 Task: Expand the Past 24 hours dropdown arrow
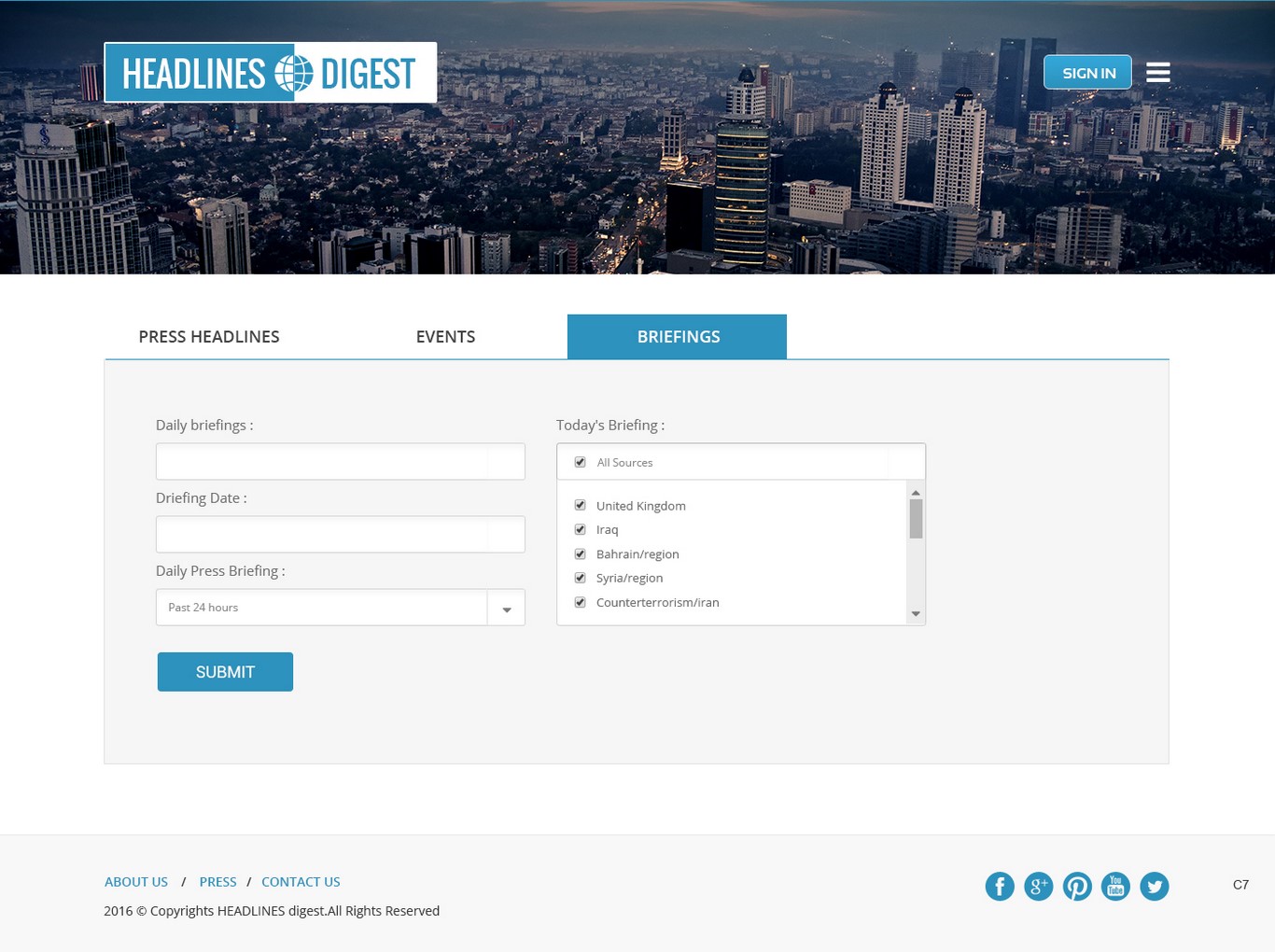(x=506, y=608)
